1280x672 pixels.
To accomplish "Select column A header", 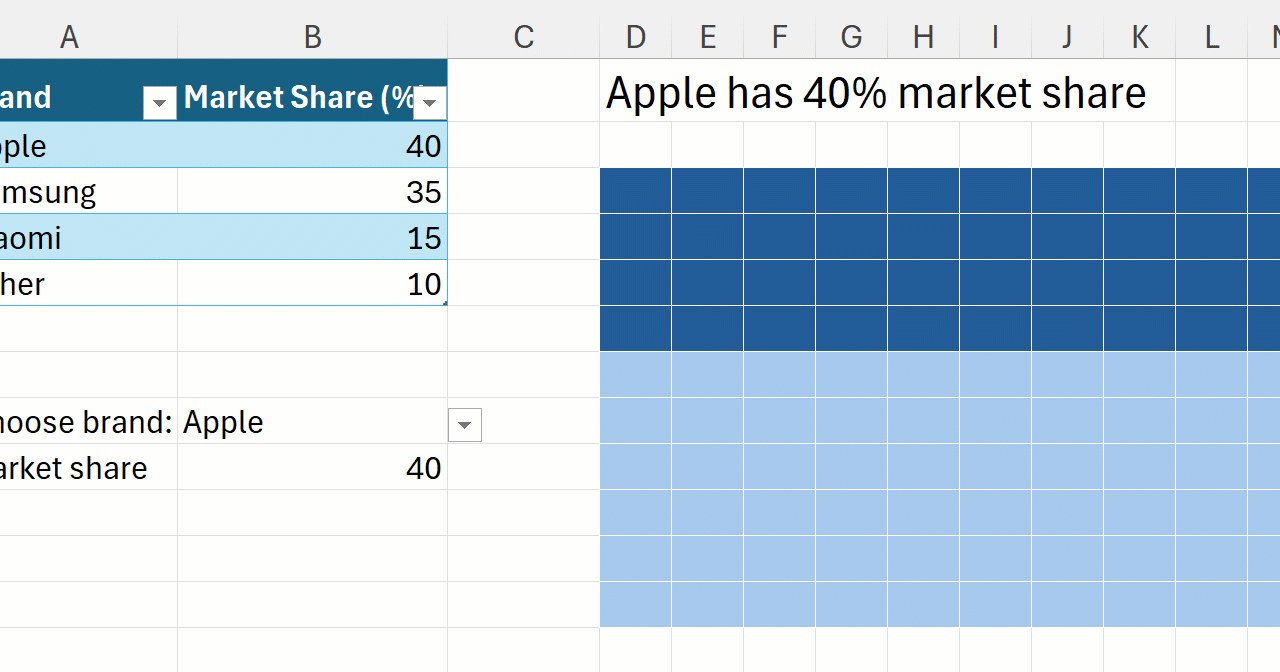I will 69,37.
